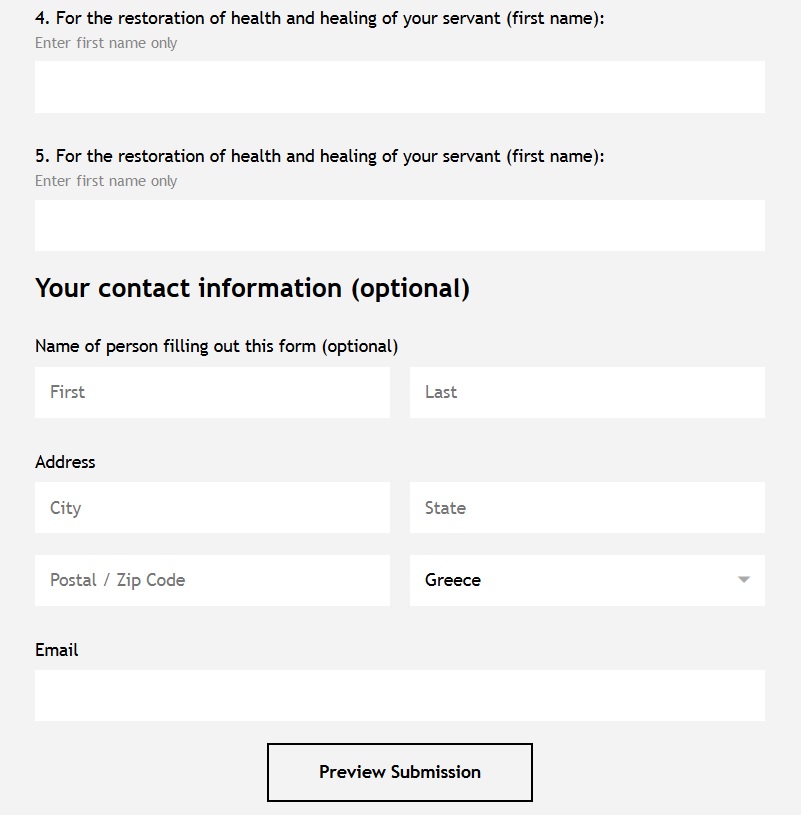Click the Postal / Zip Code field

212,580
